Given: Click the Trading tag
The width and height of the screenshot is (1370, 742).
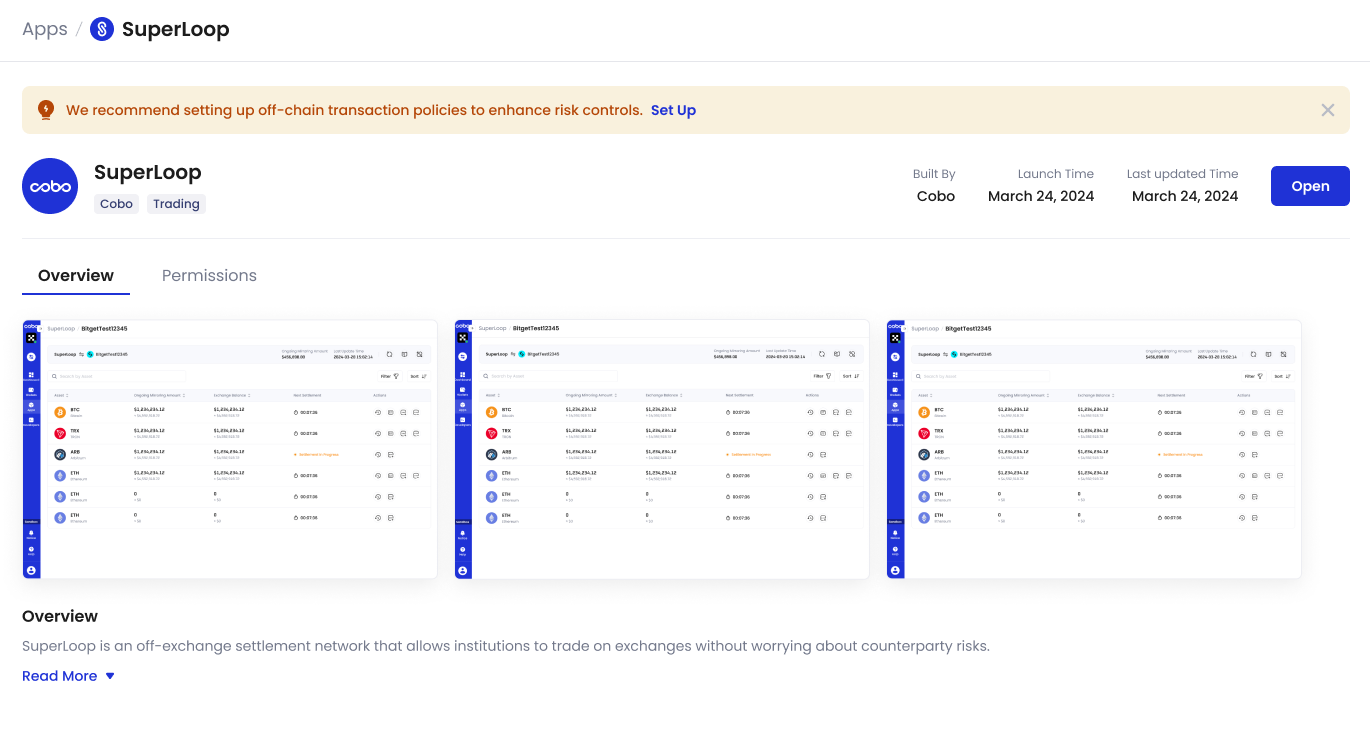Looking at the screenshot, I should pos(176,204).
